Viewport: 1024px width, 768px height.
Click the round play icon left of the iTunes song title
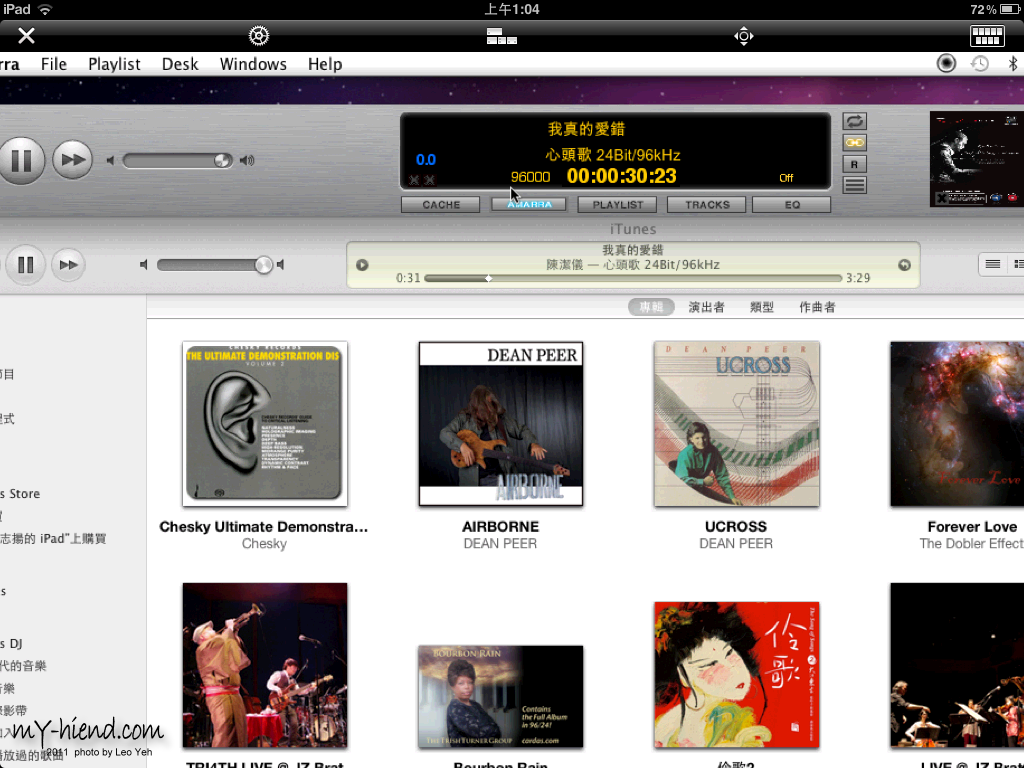pyautogui.click(x=362, y=265)
